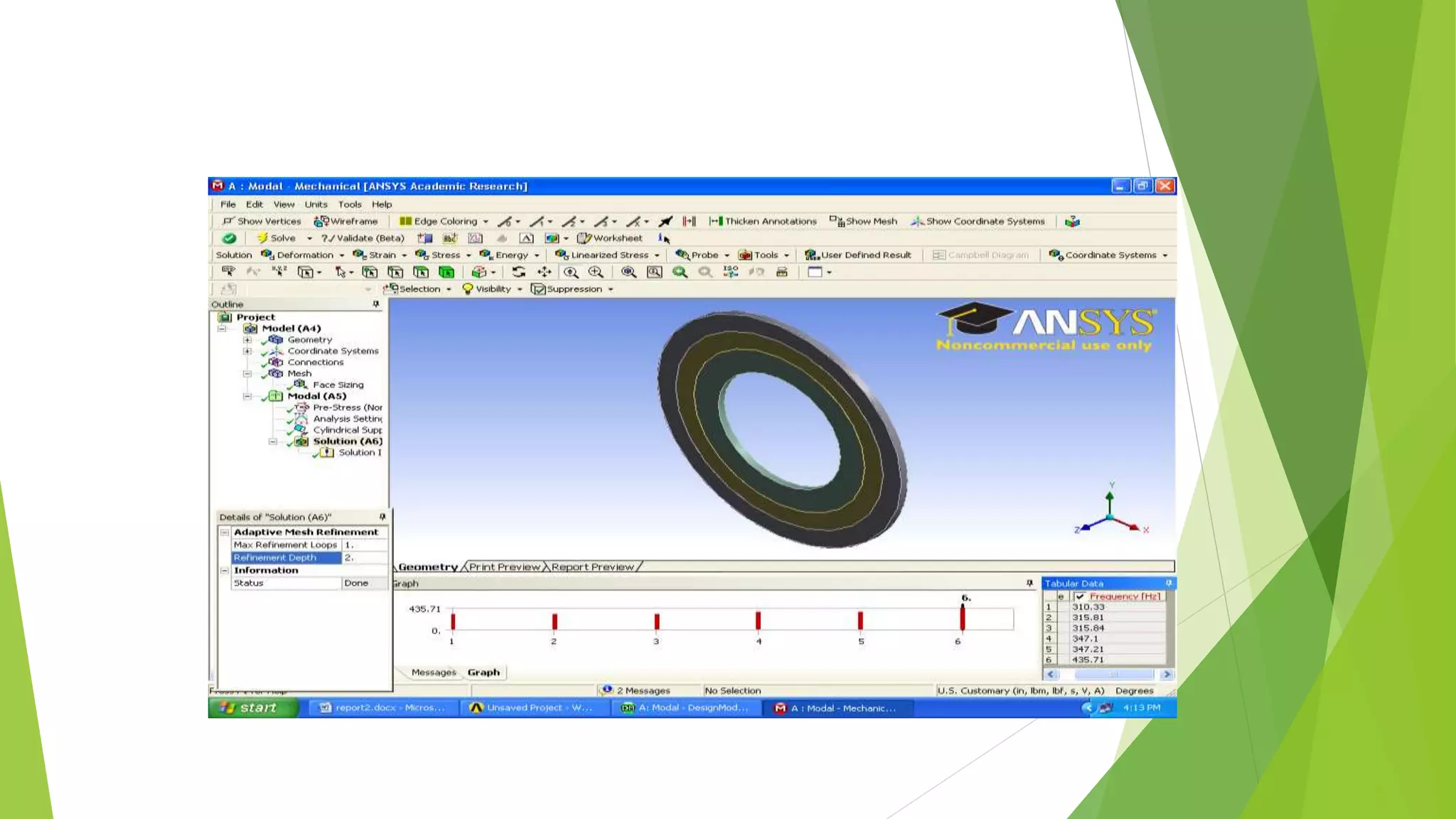Open the Units menu
1456x819 pixels.
point(316,204)
